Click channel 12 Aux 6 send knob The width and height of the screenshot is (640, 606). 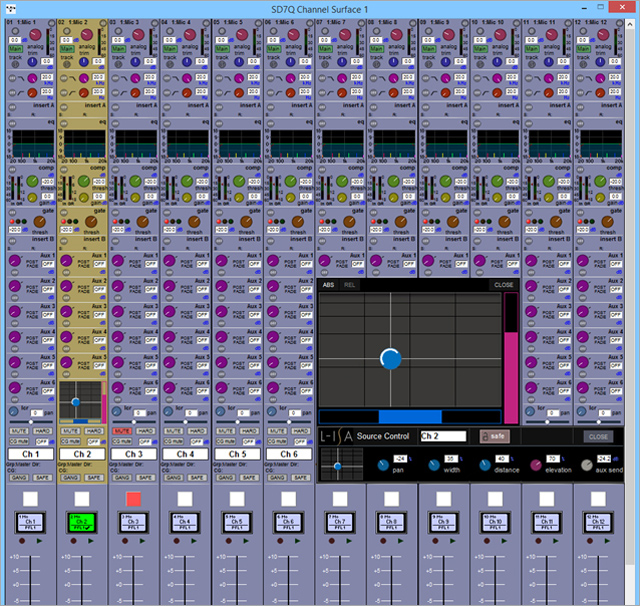[x=582, y=387]
